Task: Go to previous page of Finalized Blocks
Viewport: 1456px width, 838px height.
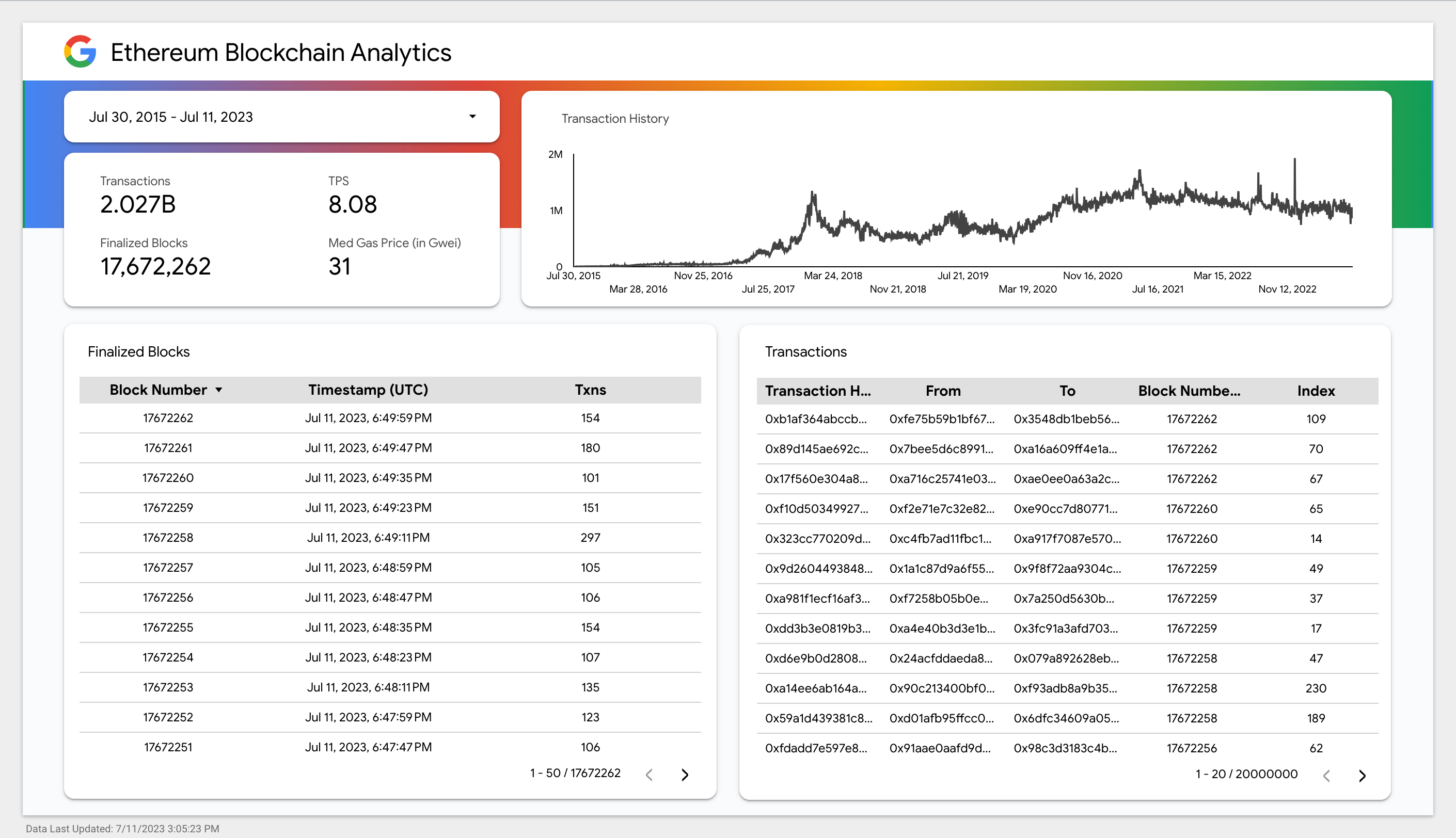Action: coord(650,775)
